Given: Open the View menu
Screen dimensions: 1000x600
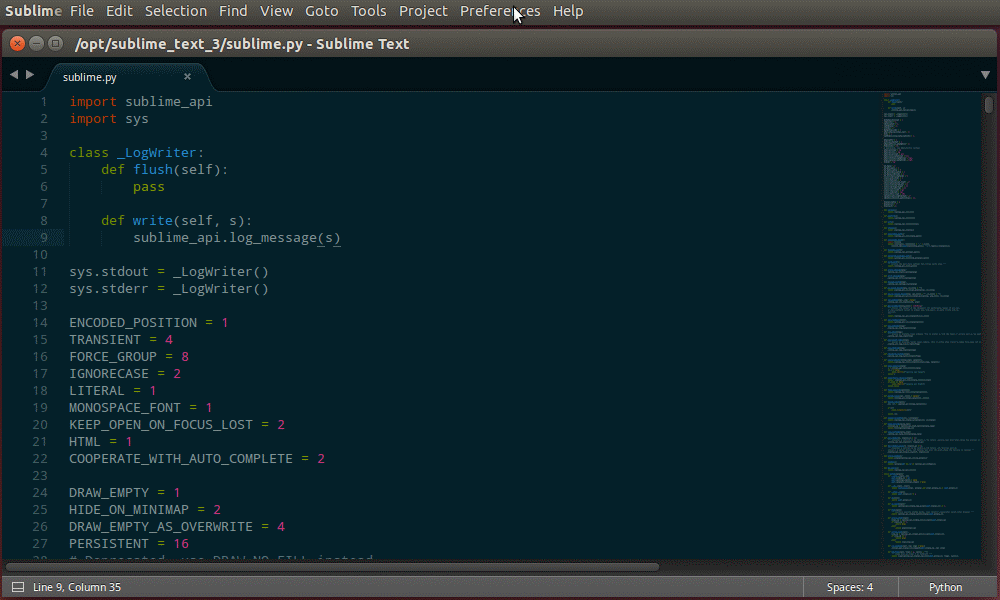Looking at the screenshot, I should click(276, 11).
